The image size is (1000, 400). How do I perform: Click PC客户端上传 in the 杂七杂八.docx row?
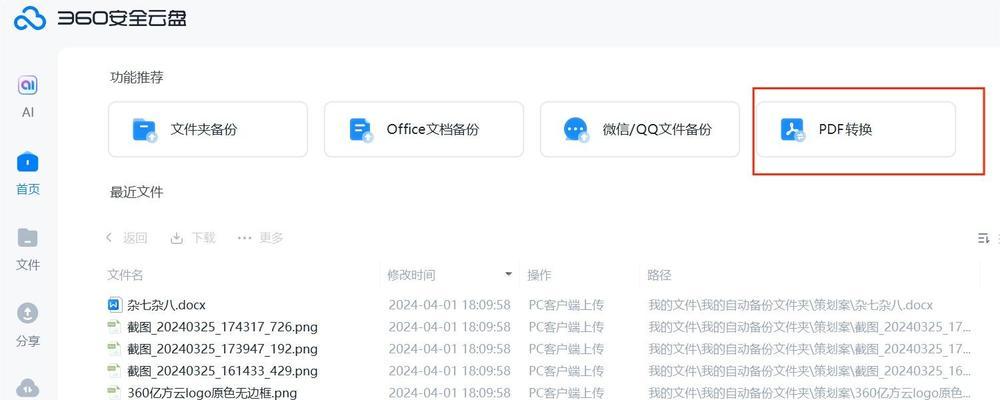(566, 305)
